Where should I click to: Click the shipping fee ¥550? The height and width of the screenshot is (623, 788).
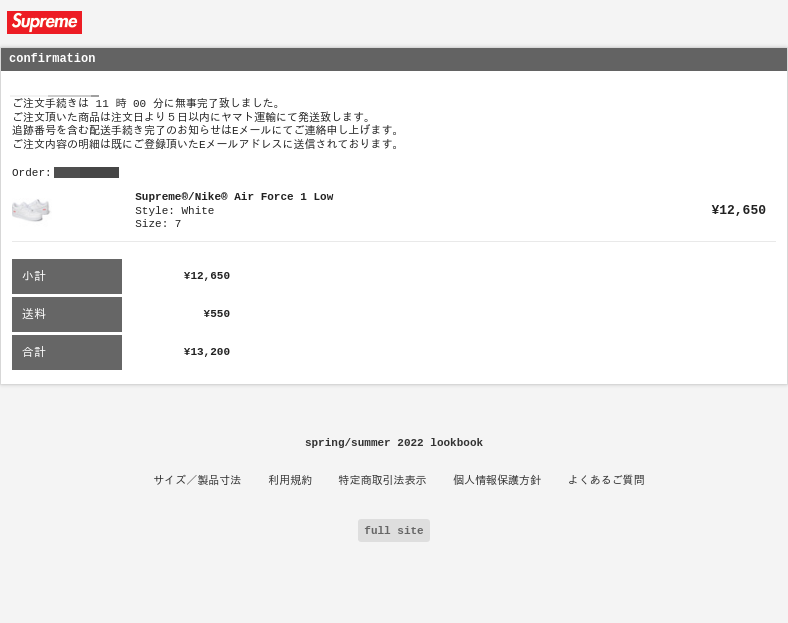[x=217, y=314]
